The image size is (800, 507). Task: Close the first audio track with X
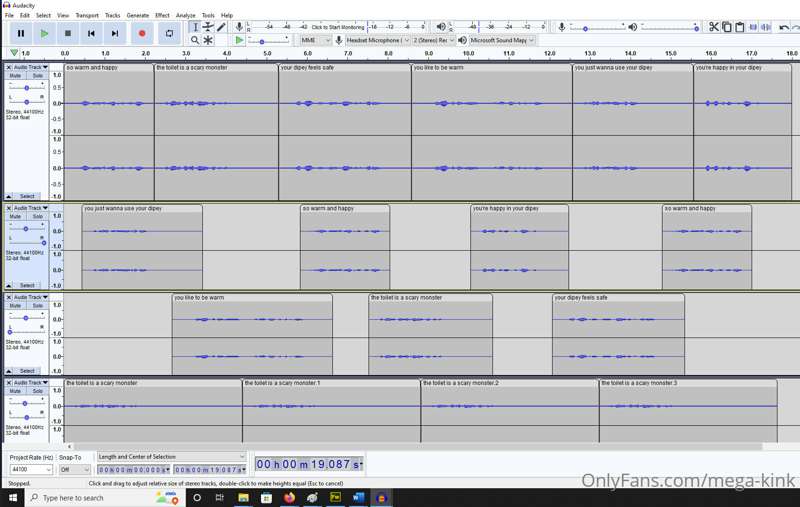click(9, 67)
